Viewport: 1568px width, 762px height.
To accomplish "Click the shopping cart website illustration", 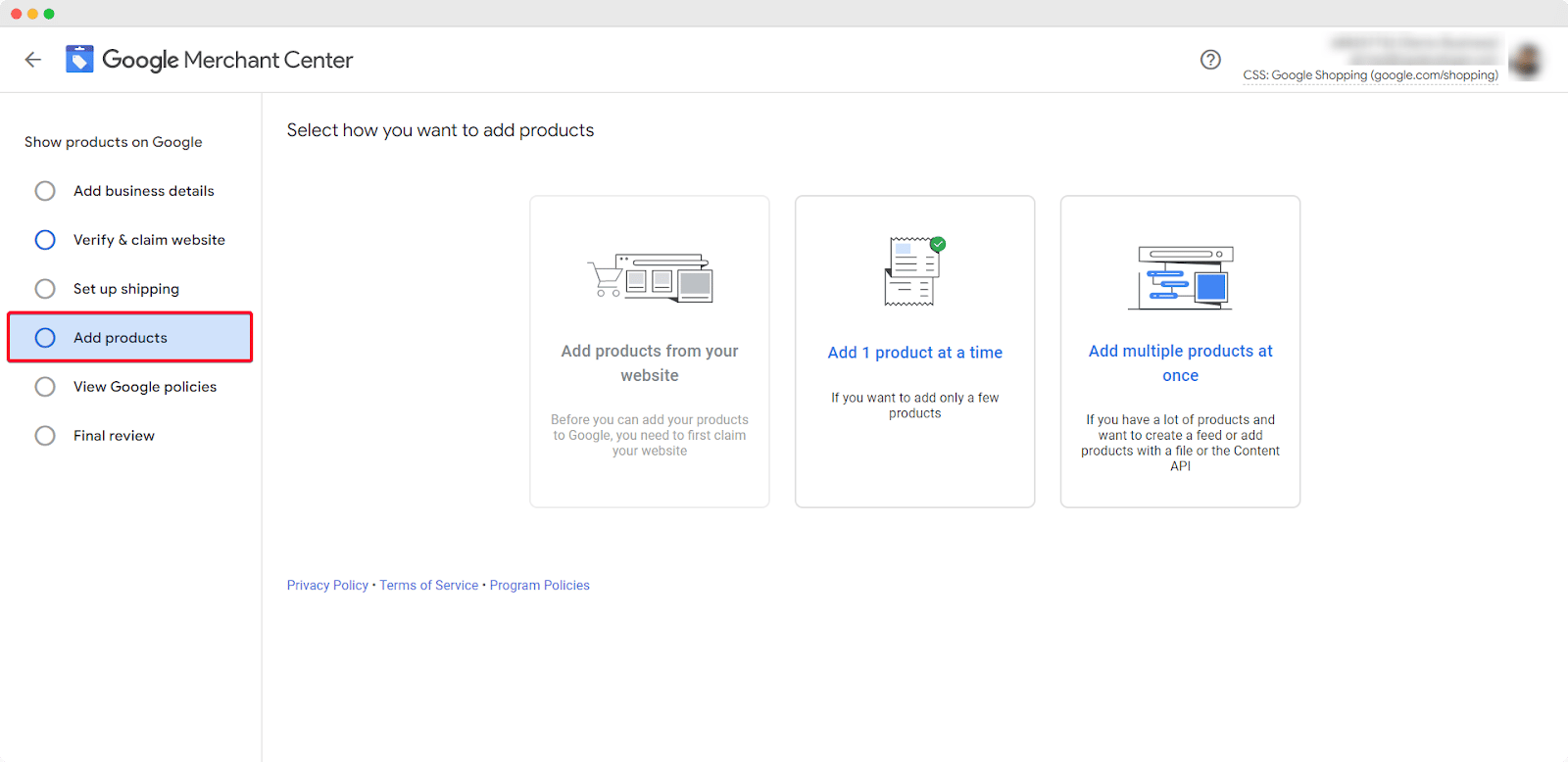I will pyautogui.click(x=650, y=278).
